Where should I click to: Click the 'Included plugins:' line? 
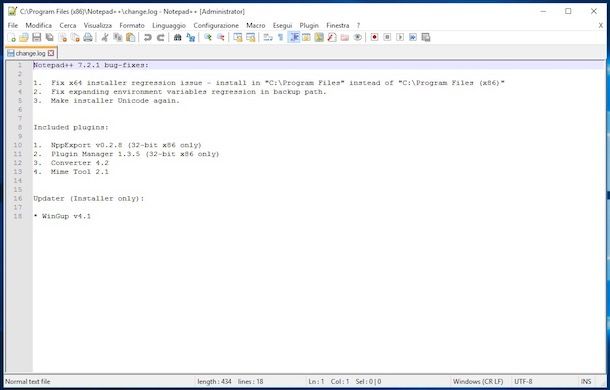tap(71, 127)
